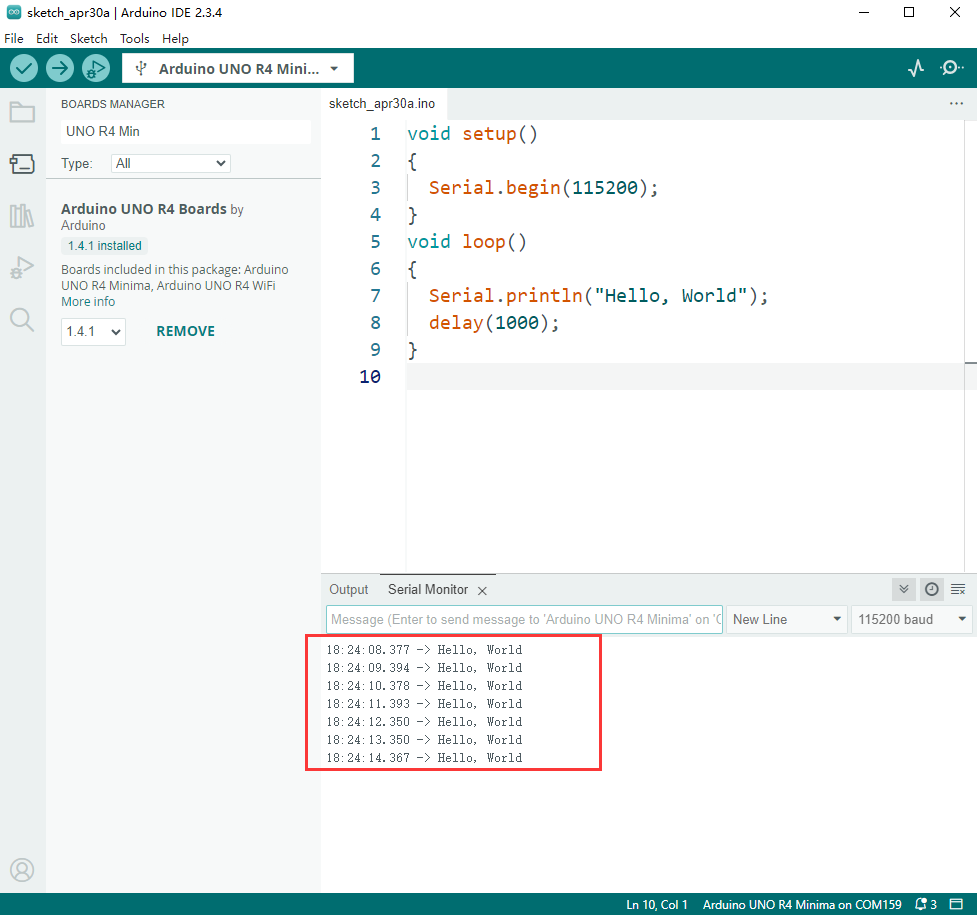Open the editor tab more-options ellipsis
Image resolution: width=977 pixels, height=915 pixels.
(956, 103)
